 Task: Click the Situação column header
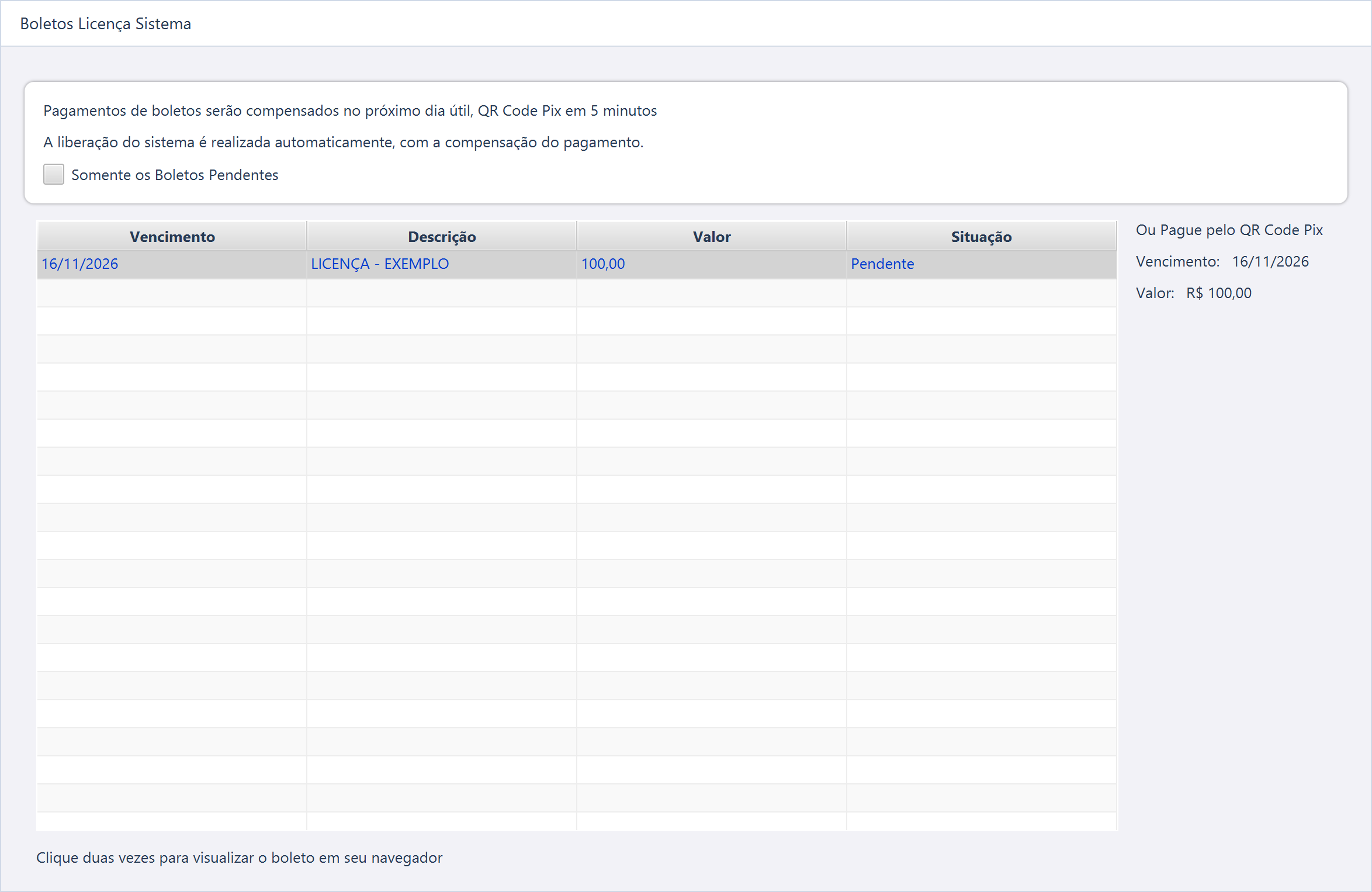tap(982, 236)
